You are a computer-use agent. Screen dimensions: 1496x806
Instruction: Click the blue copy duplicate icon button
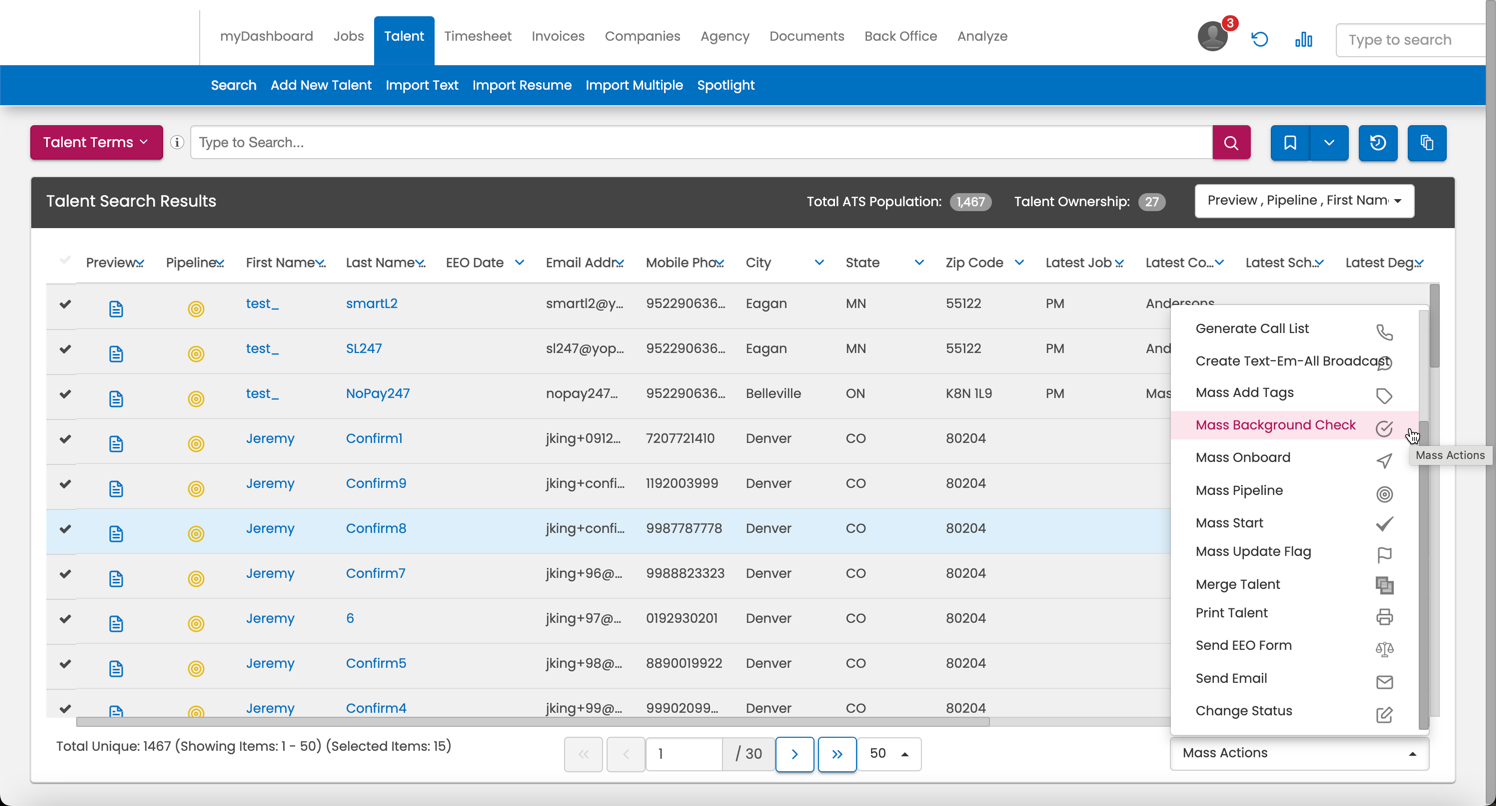[x=1427, y=143]
